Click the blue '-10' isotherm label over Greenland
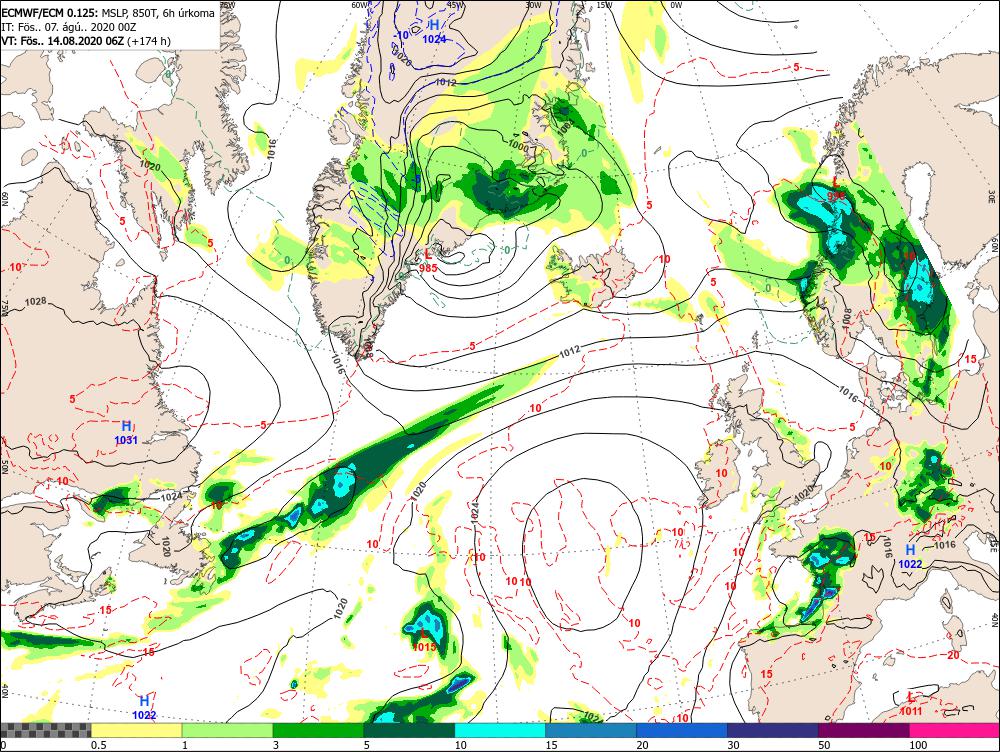The height and width of the screenshot is (752, 1000). click(401, 35)
